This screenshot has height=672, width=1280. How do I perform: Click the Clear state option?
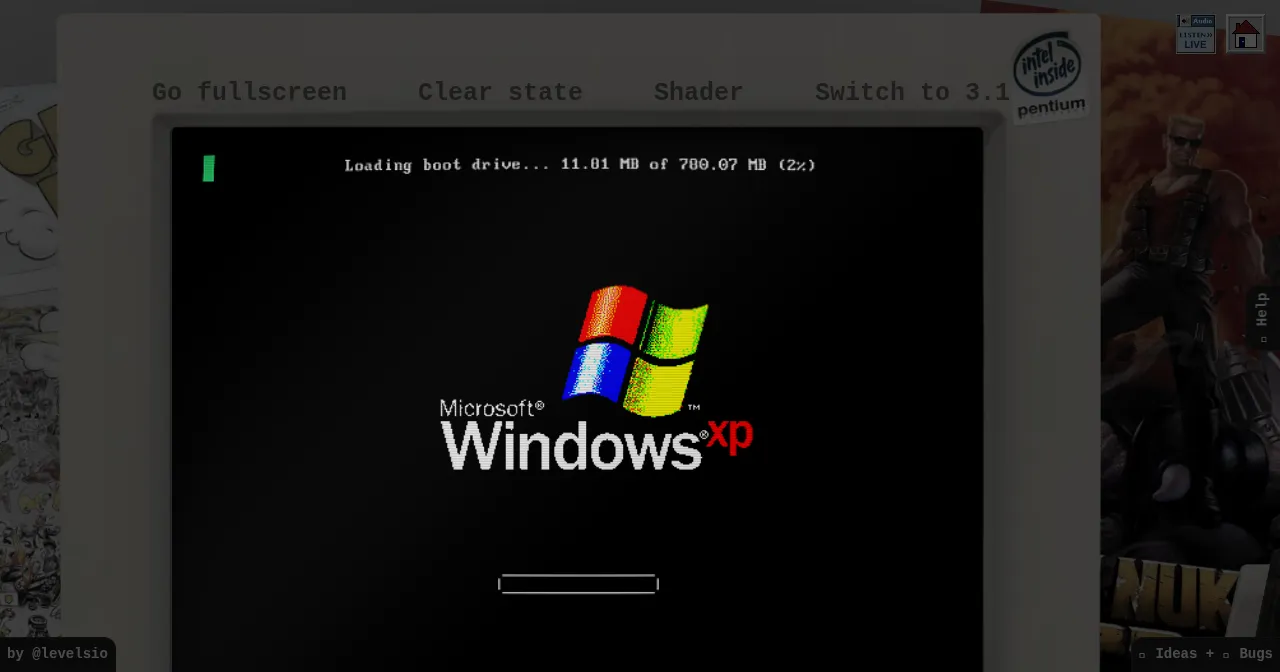[x=500, y=92]
